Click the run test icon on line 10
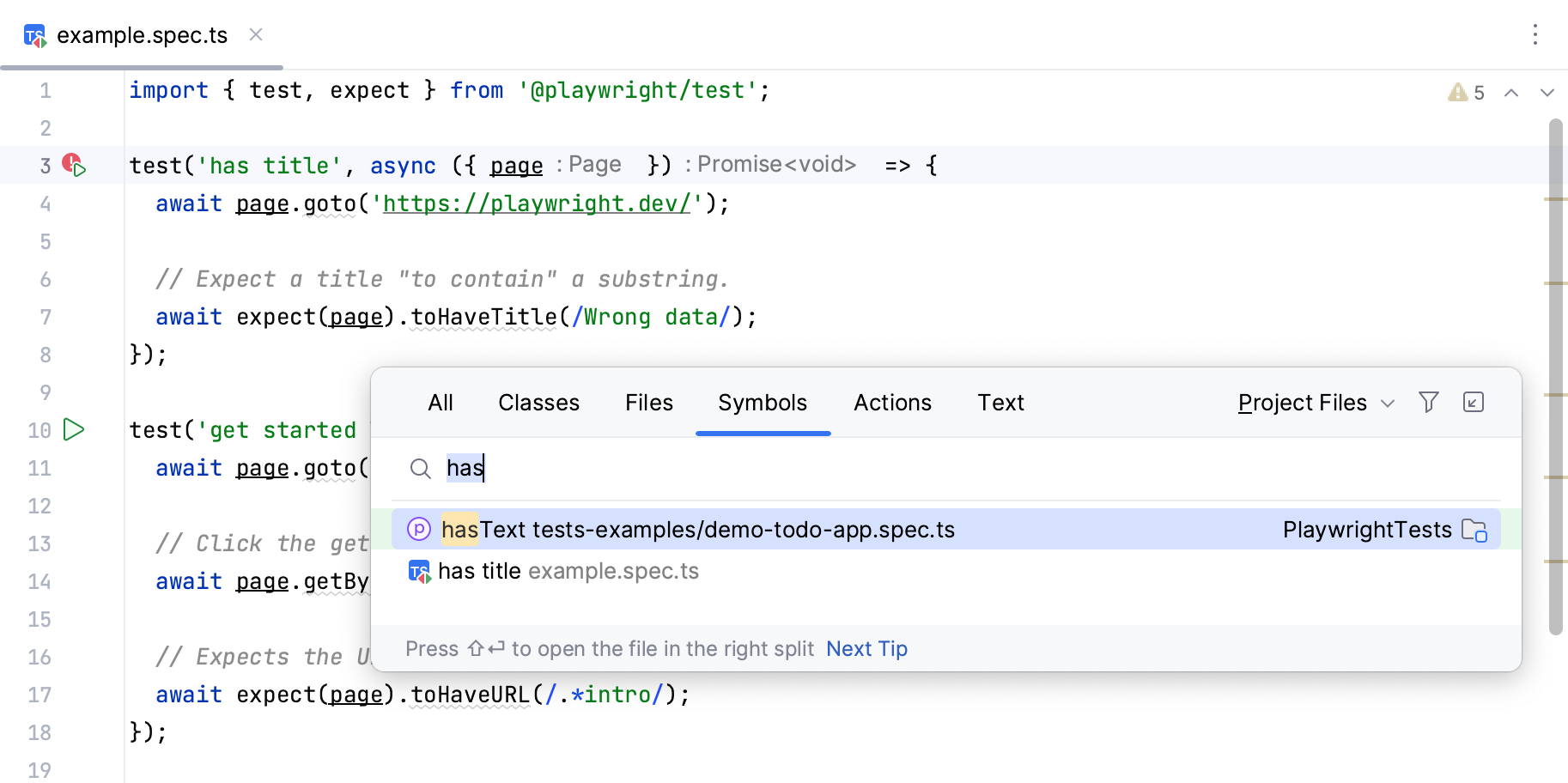1568x783 pixels. pos(75,429)
